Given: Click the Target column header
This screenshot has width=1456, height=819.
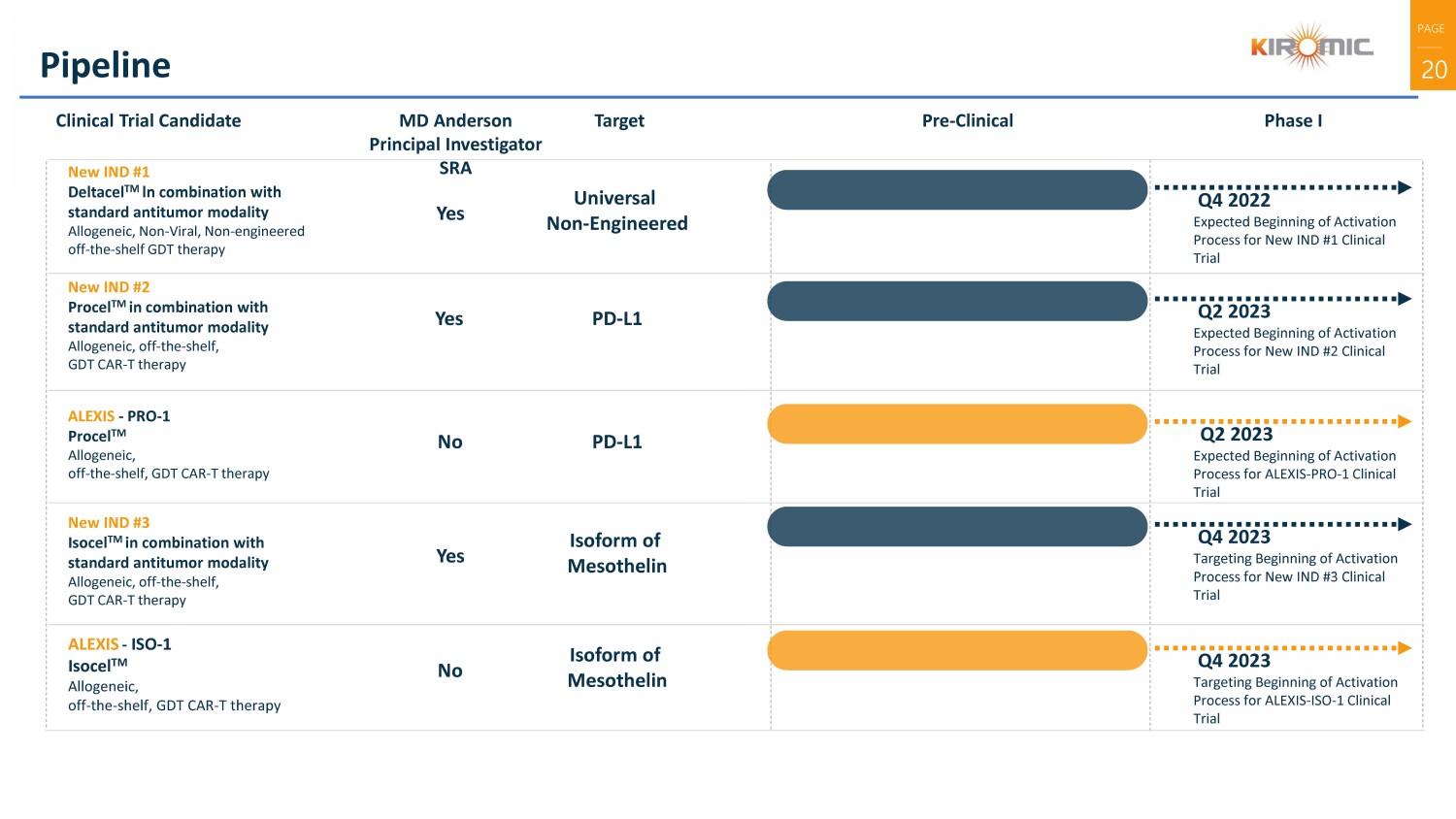Looking at the screenshot, I should point(618,120).
